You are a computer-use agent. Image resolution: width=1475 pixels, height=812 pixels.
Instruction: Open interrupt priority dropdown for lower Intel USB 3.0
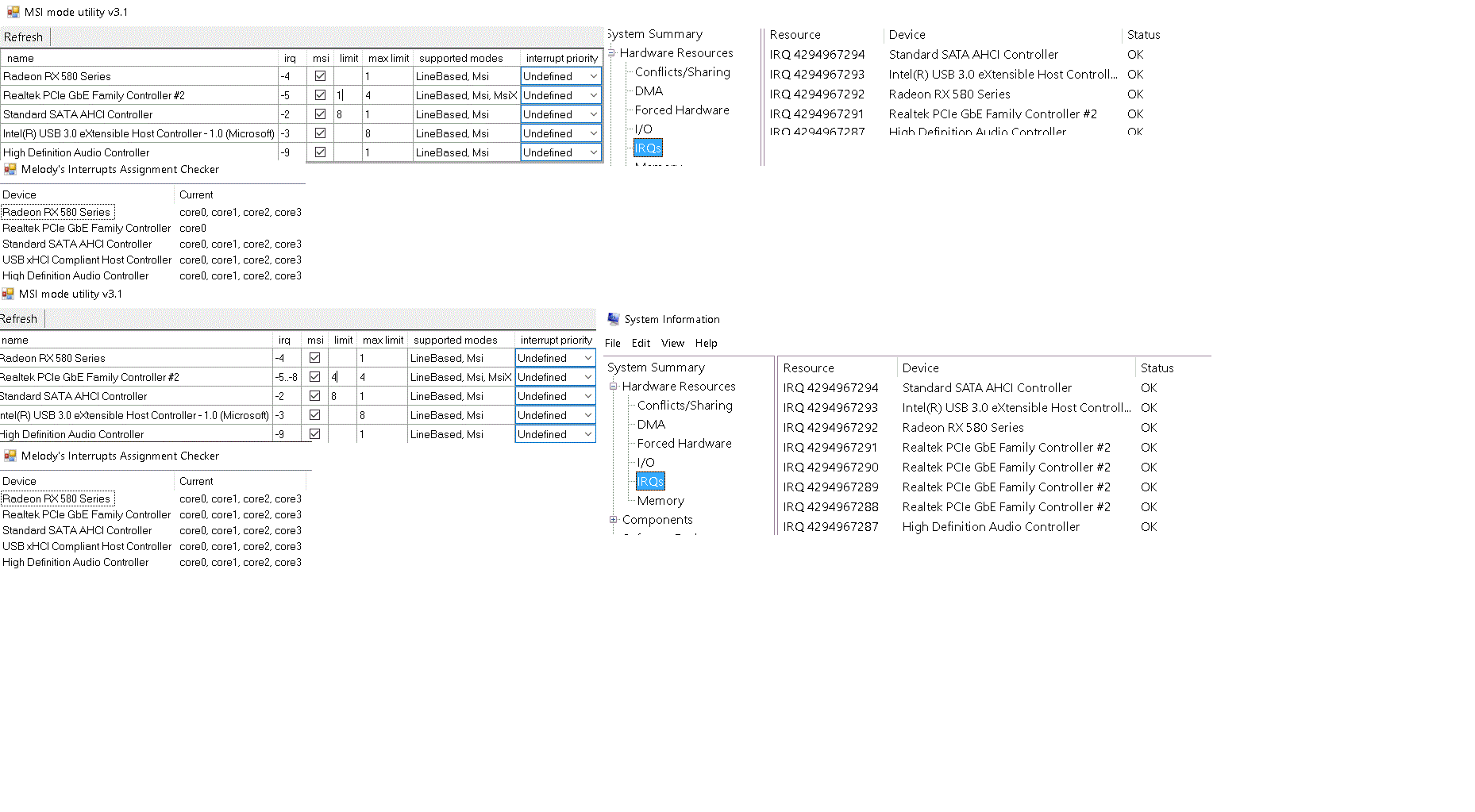click(587, 415)
